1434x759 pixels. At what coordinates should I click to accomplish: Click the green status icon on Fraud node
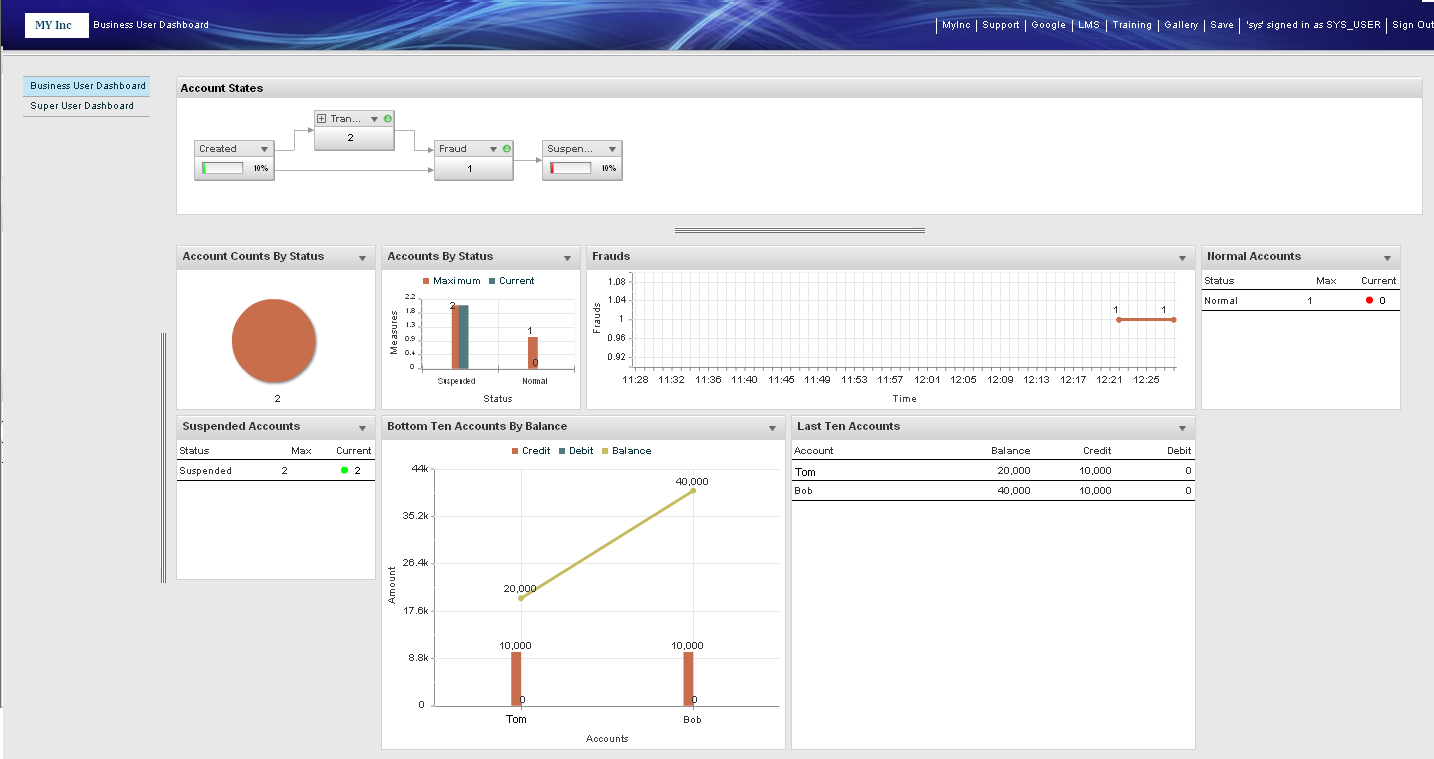click(x=506, y=149)
